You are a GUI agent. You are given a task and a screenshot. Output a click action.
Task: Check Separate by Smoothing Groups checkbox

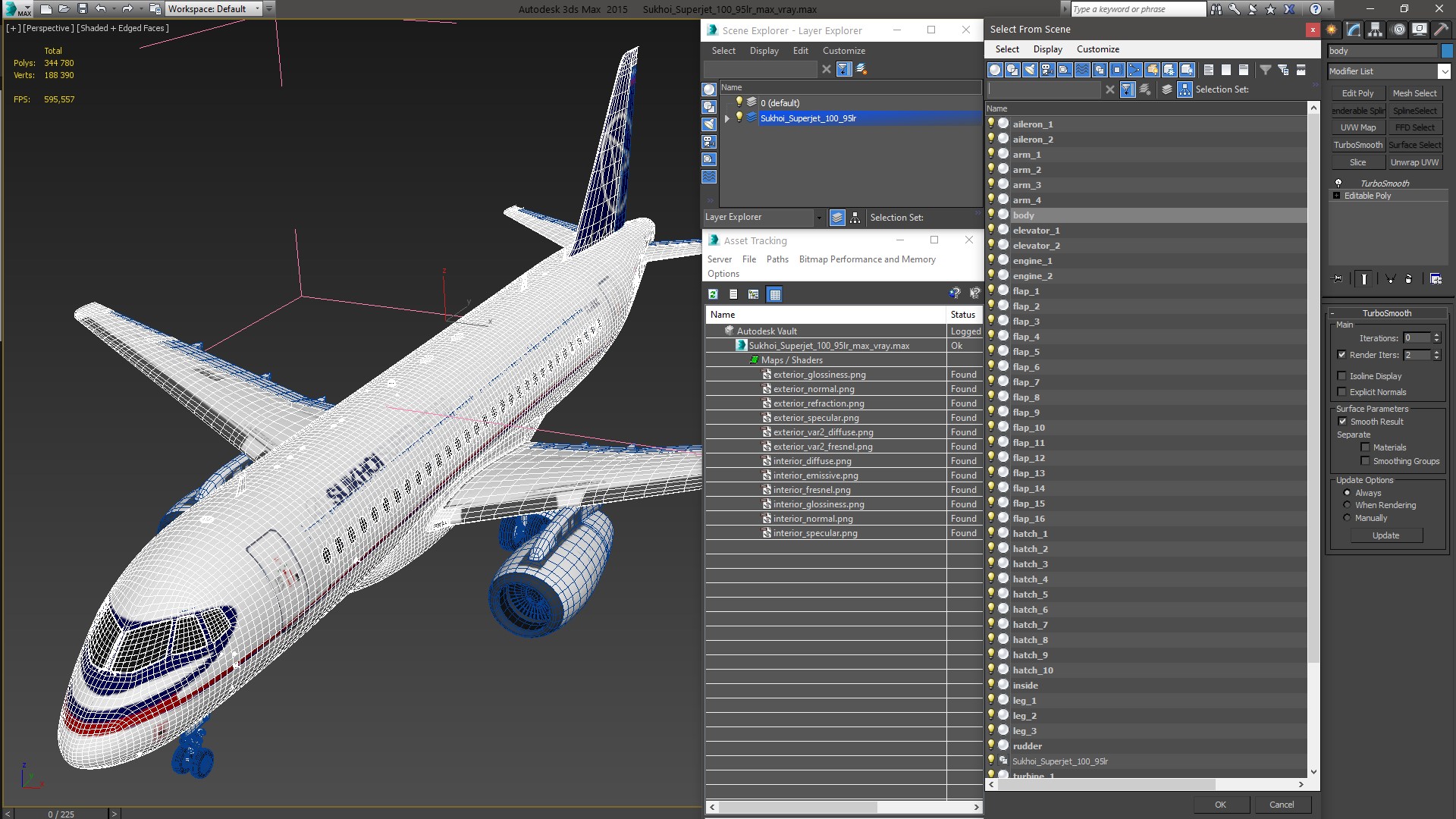pyautogui.click(x=1365, y=461)
